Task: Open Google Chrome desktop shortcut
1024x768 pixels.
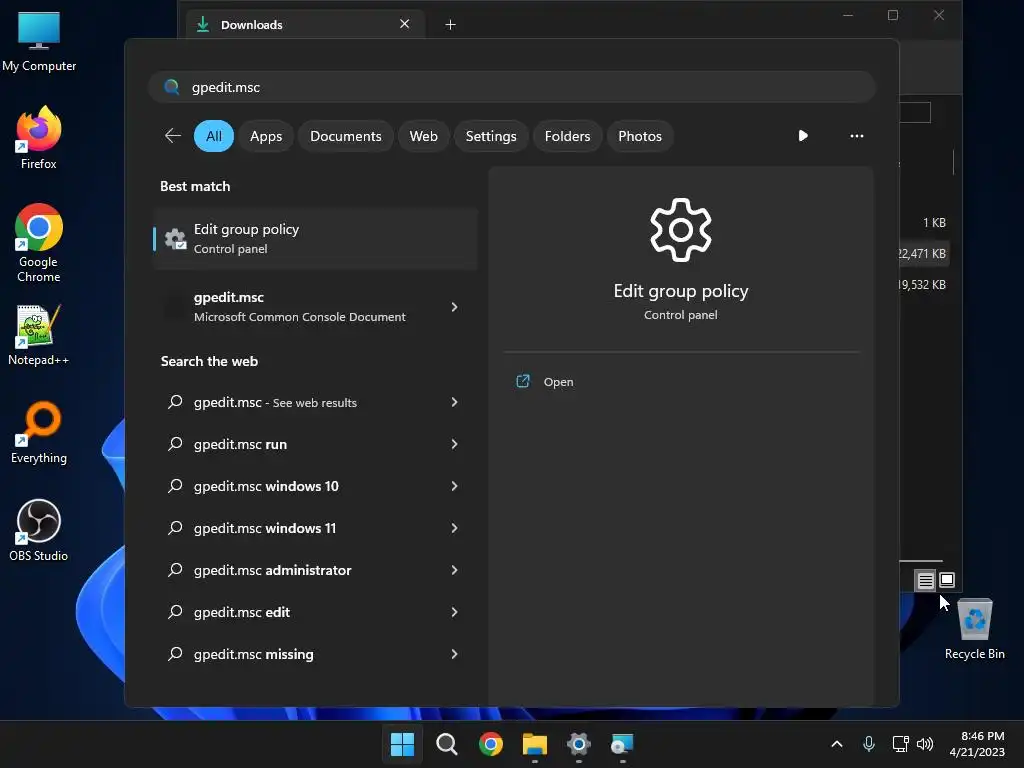Action: [39, 243]
